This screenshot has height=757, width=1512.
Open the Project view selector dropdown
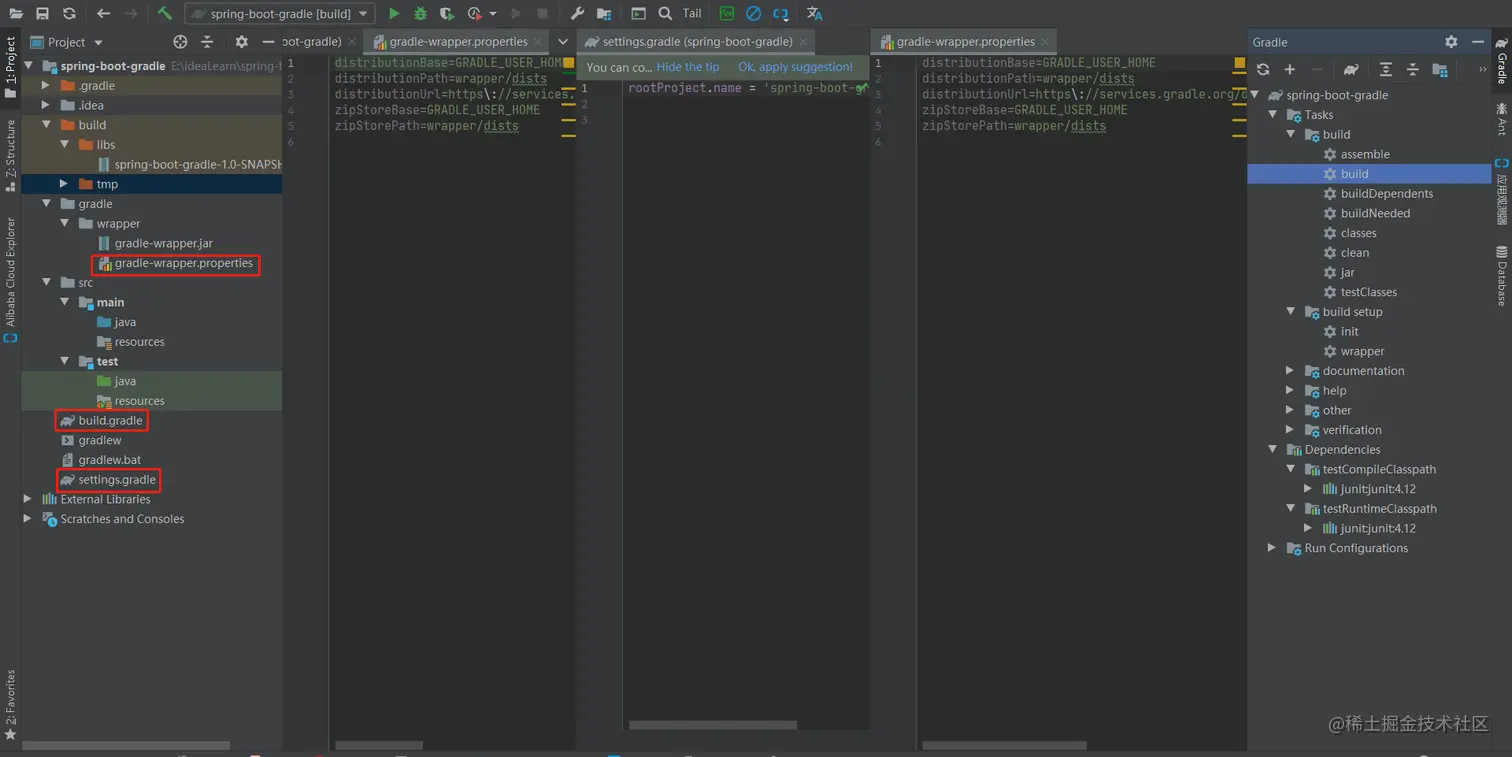pos(67,42)
